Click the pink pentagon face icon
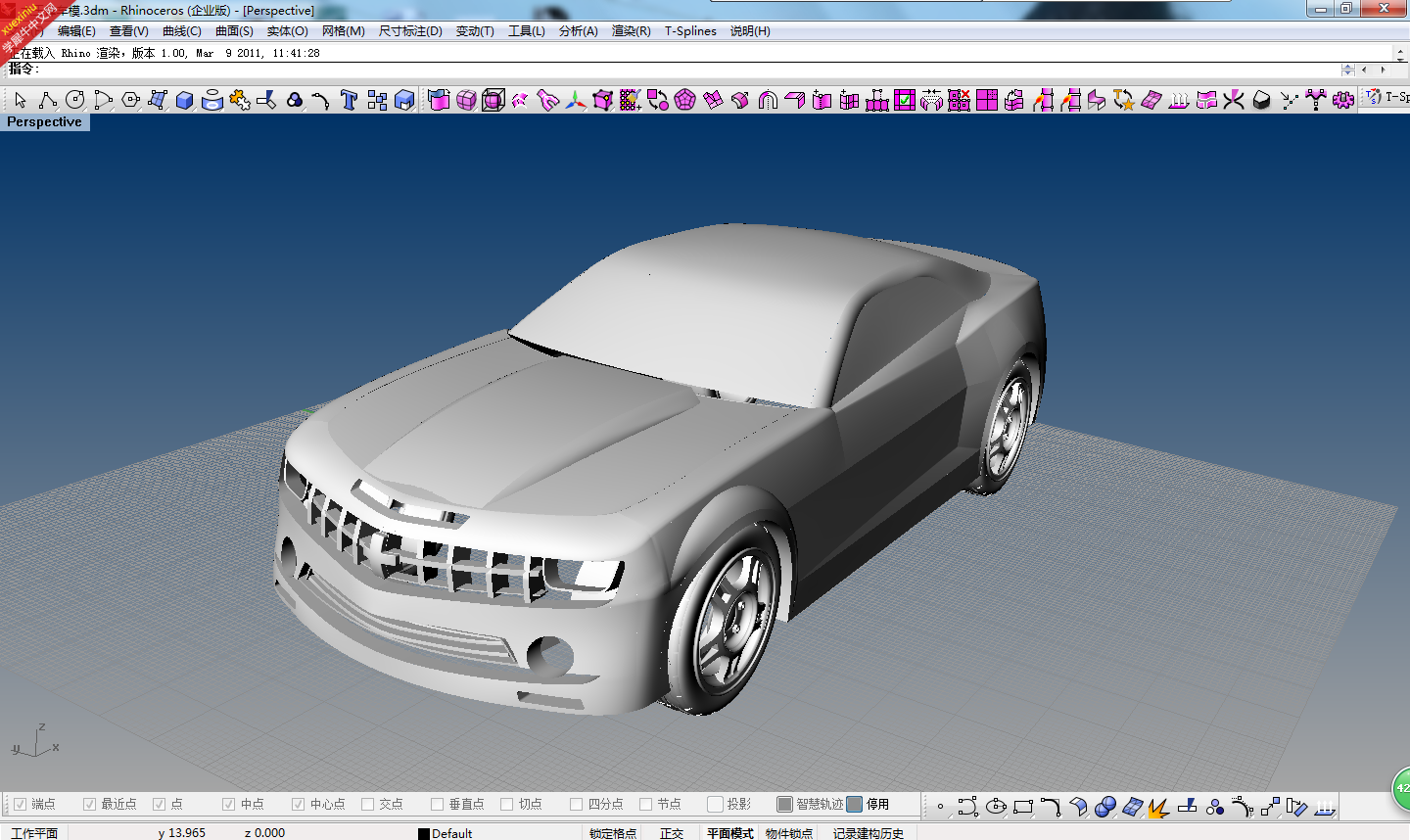1410x840 pixels. coord(685,100)
